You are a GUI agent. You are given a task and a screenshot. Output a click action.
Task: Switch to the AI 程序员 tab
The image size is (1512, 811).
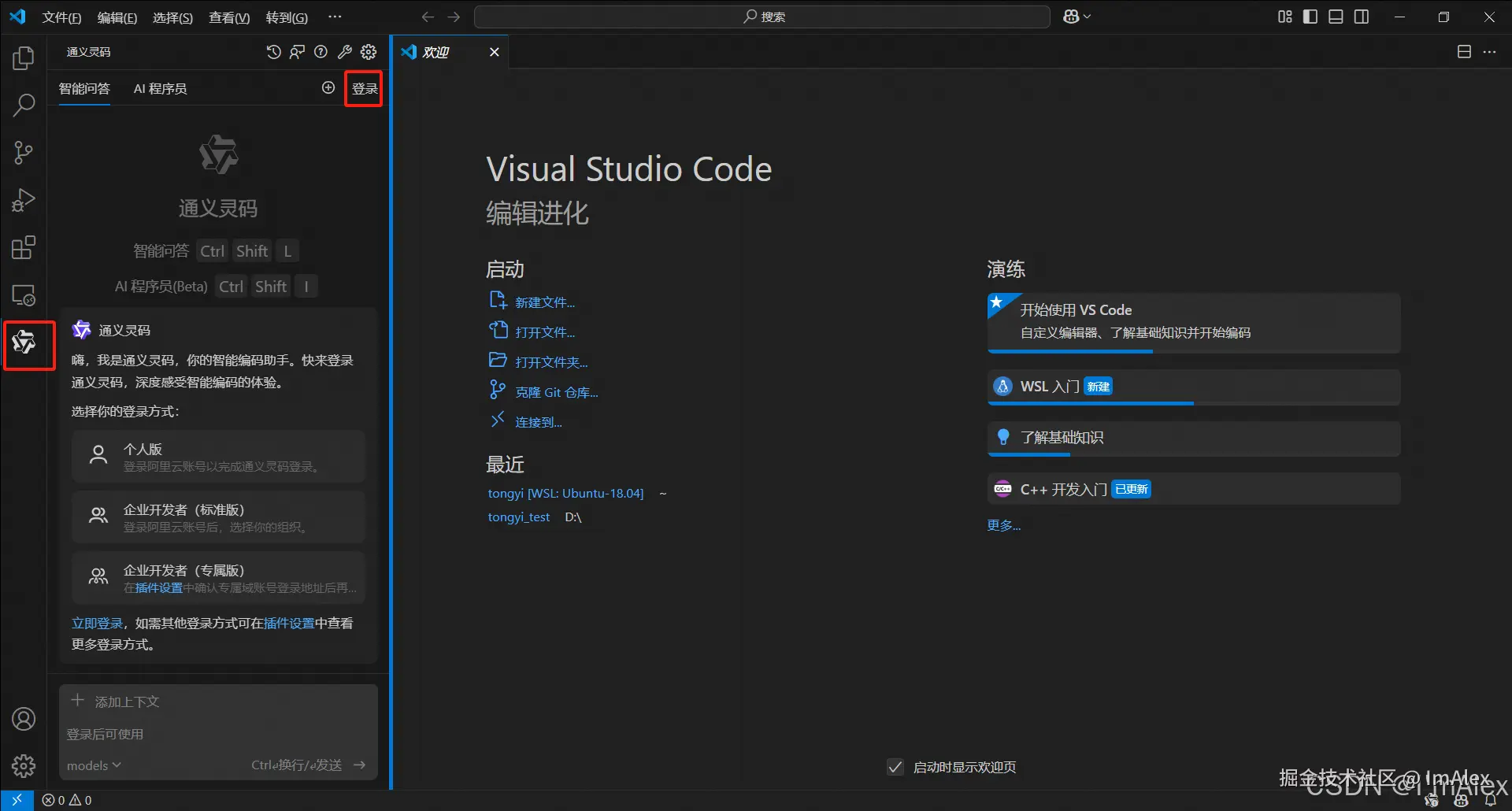coord(160,89)
